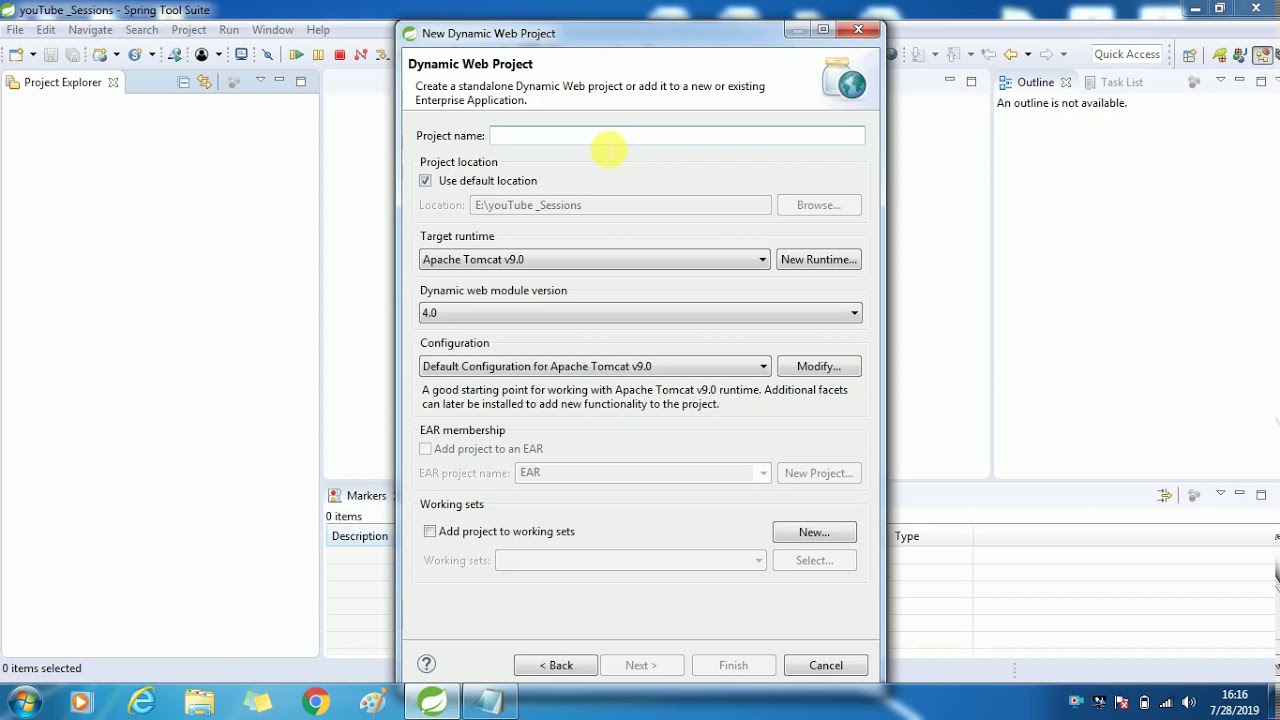Open Internet Explorer from taskbar
This screenshot has width=1280, height=720.
(x=142, y=702)
